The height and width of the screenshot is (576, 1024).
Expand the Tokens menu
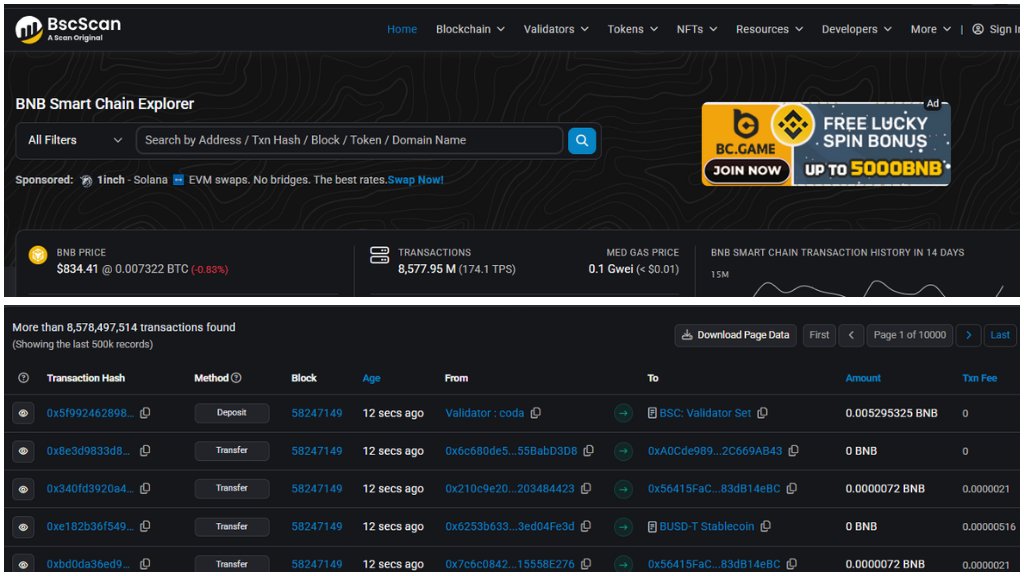[632, 29]
